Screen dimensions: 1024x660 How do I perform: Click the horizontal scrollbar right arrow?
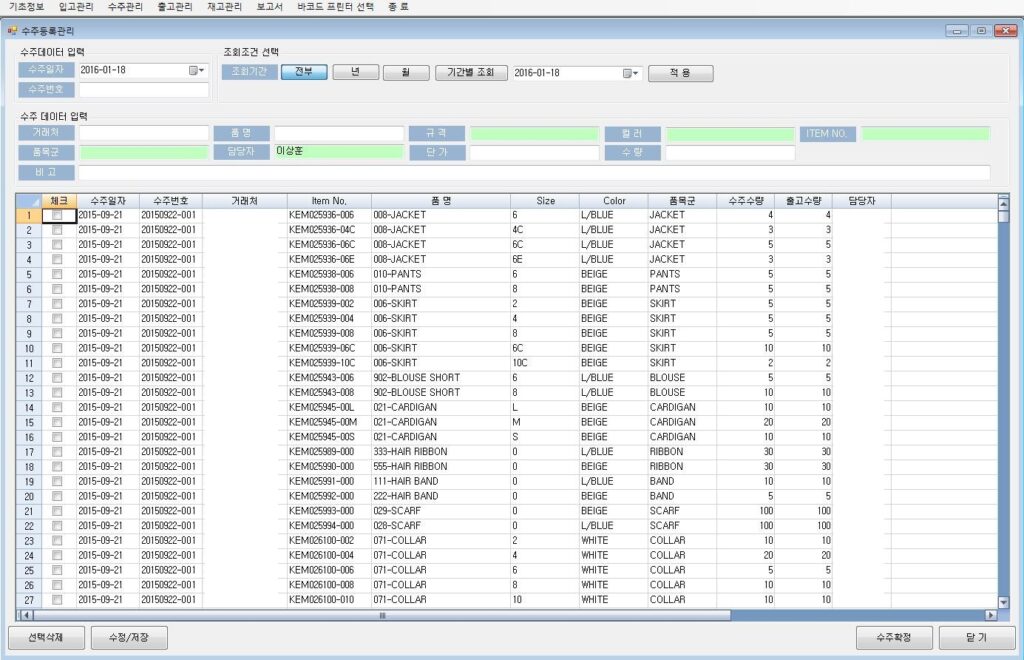click(x=991, y=616)
